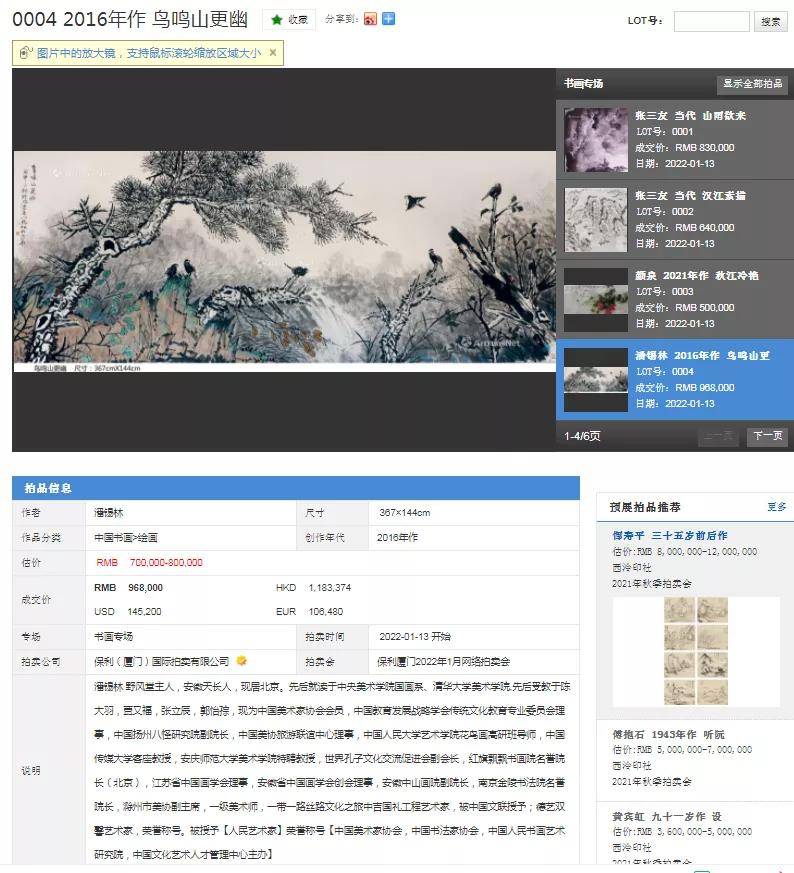
Task: Close the magnifier tip banner
Action: click(x=273, y=52)
